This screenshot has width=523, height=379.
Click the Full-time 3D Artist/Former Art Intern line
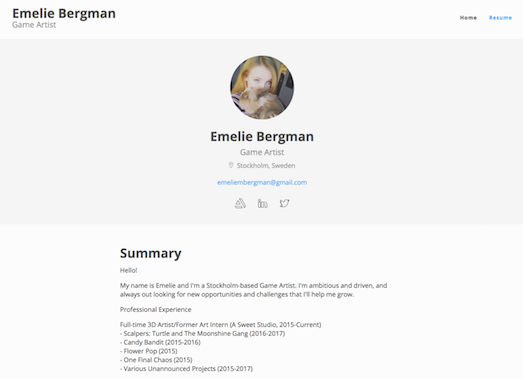click(220, 325)
